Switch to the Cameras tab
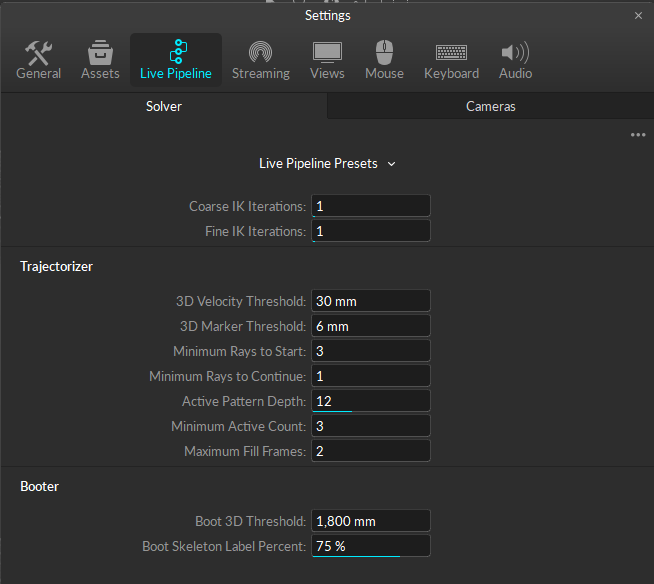Image resolution: width=654 pixels, height=584 pixels. tap(490, 106)
